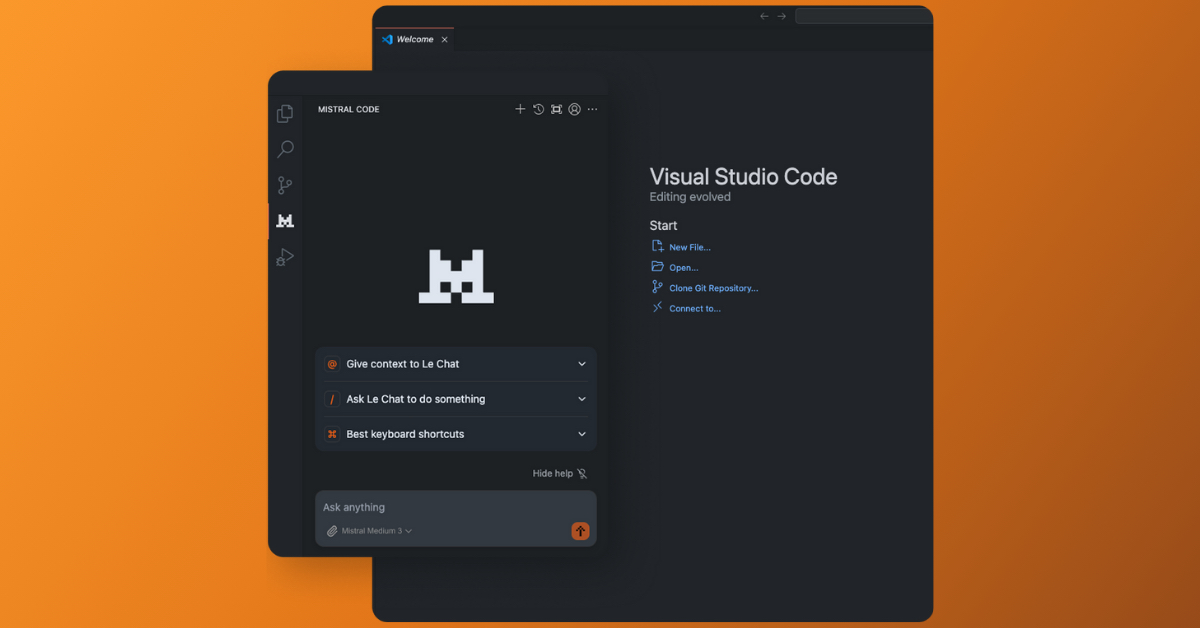
Task: Select the Mistral Code activity bar icon
Action: click(285, 221)
